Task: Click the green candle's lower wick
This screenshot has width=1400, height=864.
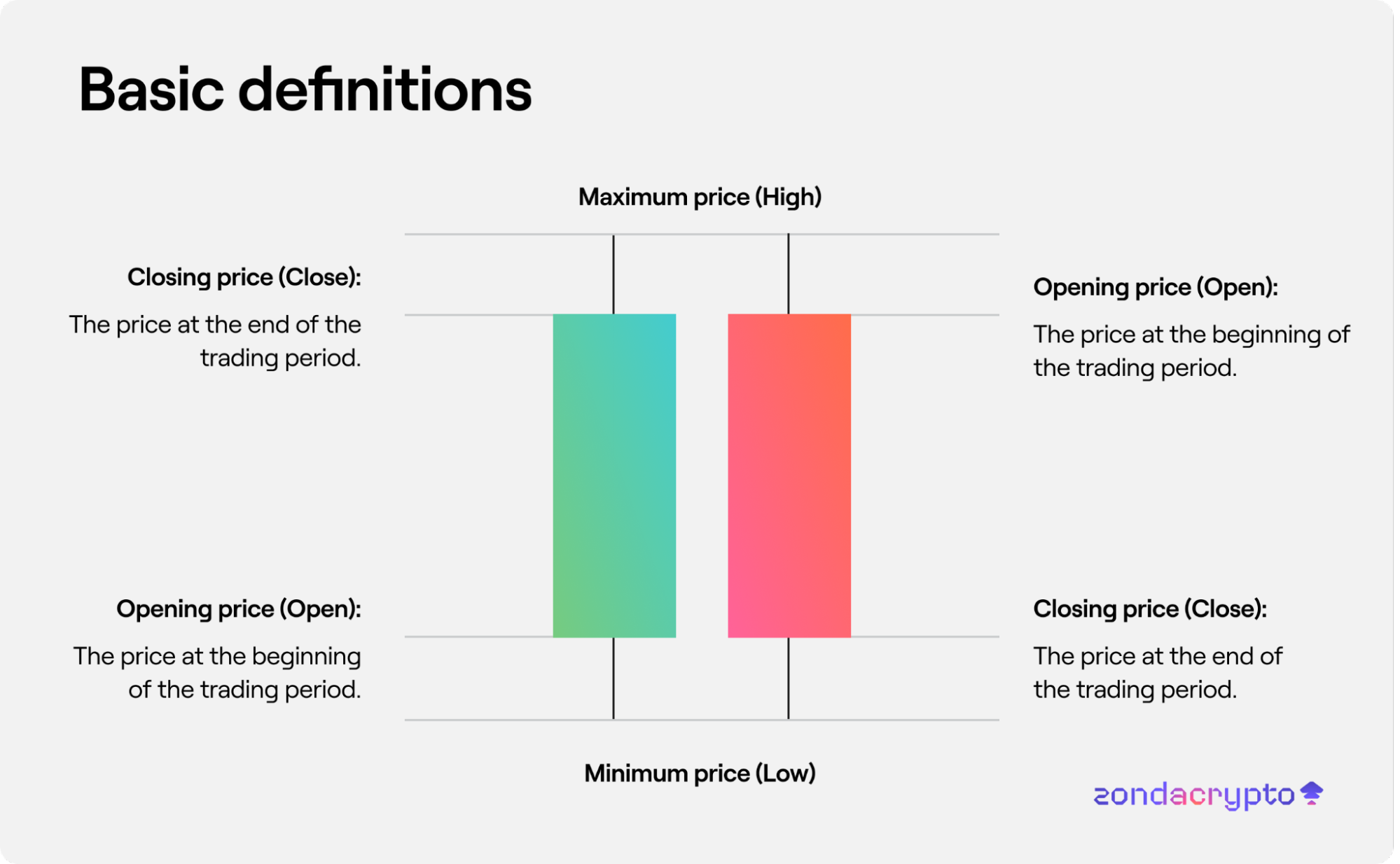Action: [x=614, y=678]
